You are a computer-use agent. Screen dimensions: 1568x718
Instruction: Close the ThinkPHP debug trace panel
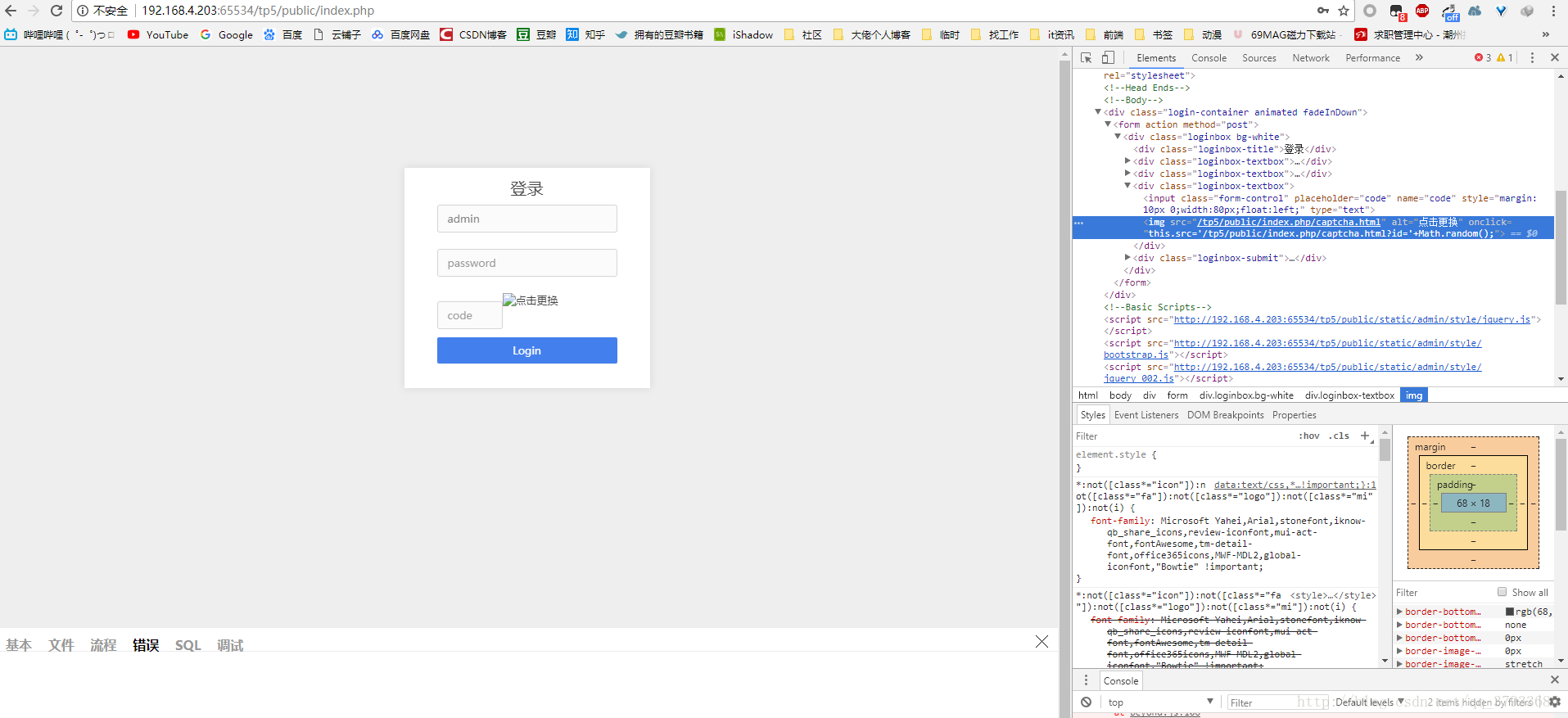(1042, 642)
